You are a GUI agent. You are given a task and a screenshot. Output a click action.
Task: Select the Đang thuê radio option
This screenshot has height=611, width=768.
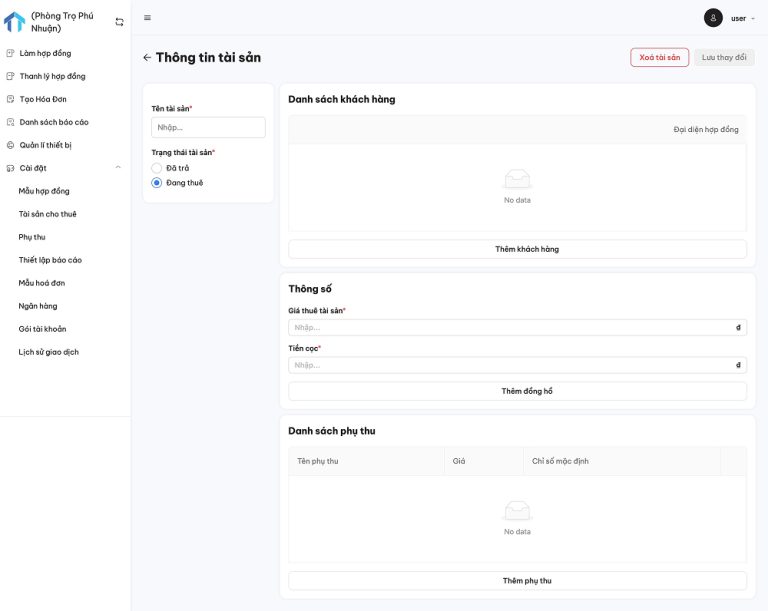(157, 183)
